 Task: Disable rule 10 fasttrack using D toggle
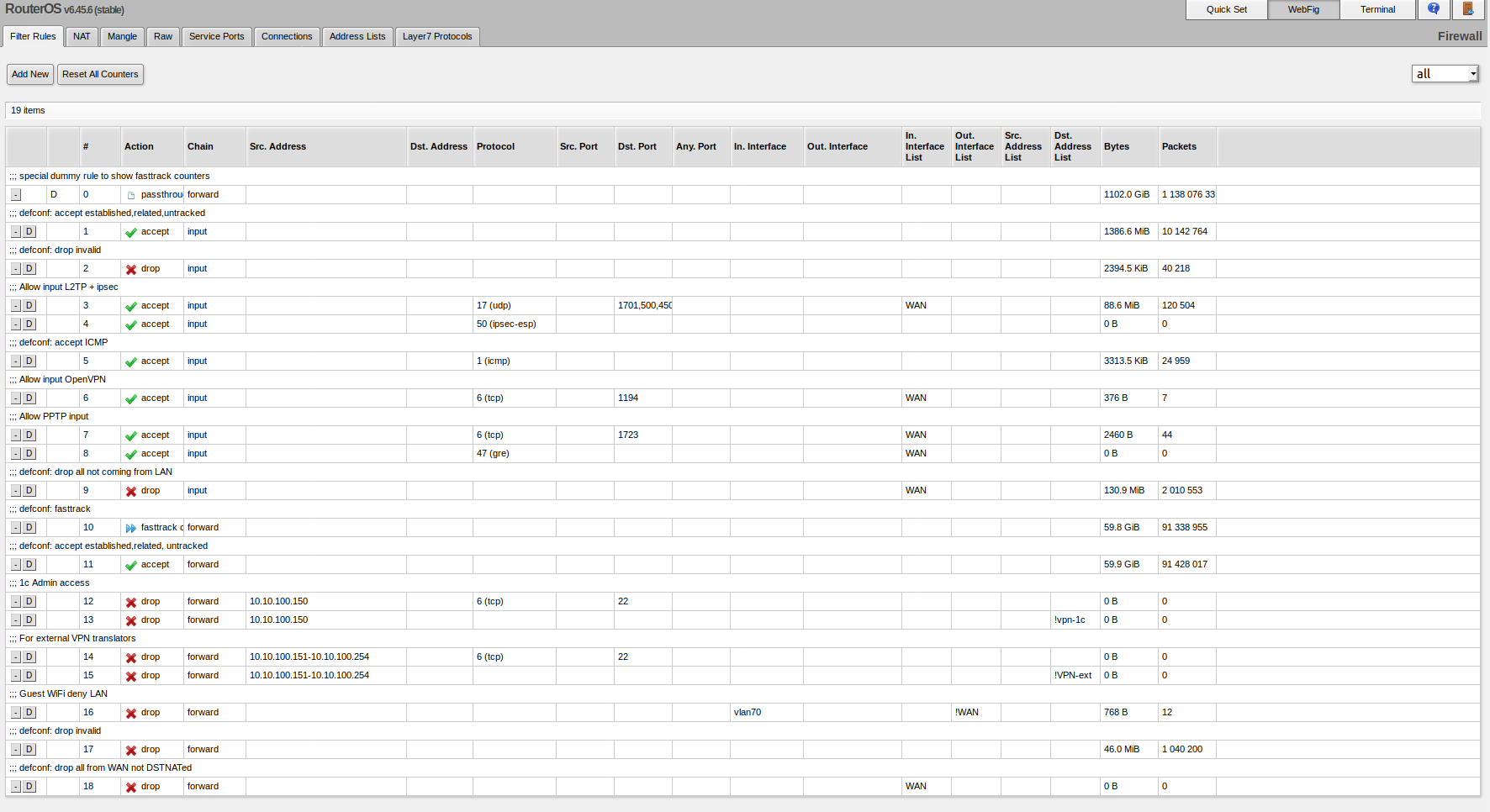29,527
